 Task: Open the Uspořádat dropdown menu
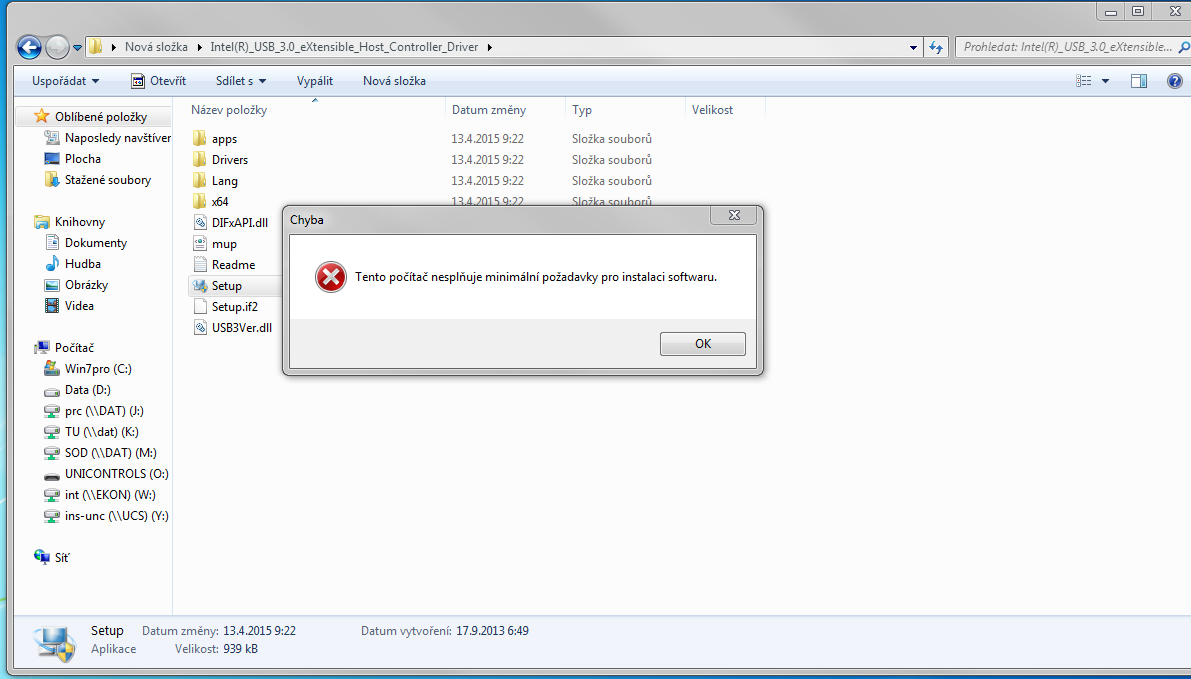coord(65,81)
